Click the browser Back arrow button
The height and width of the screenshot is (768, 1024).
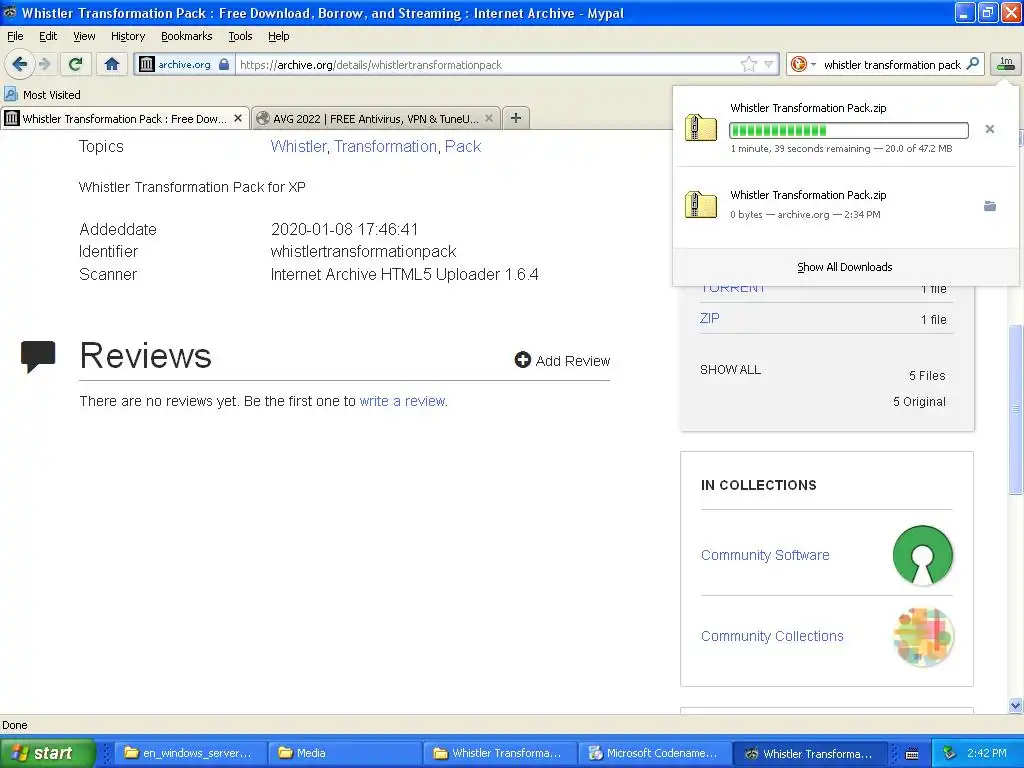point(19,64)
